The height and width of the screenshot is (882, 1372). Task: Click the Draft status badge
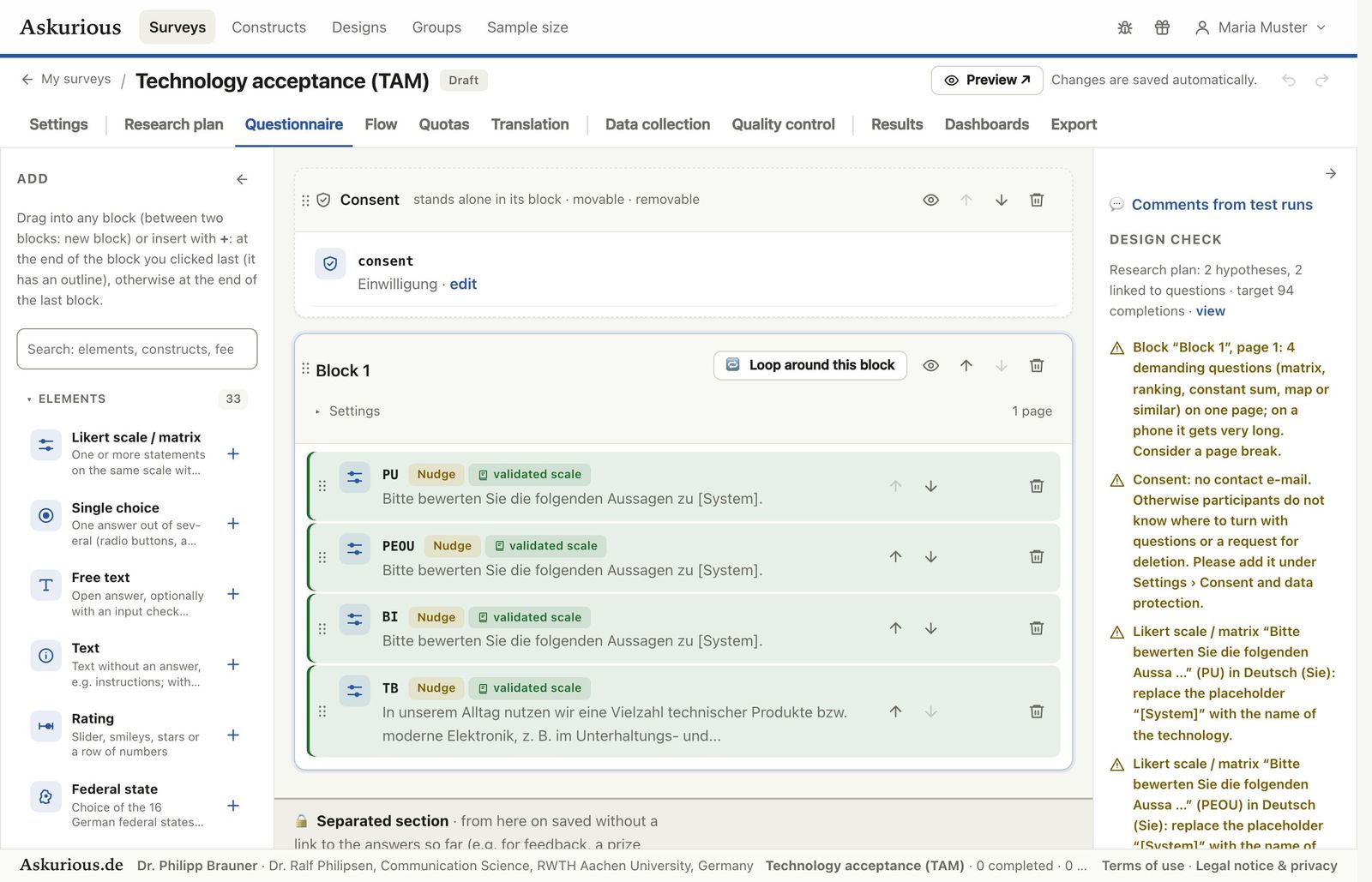pos(463,80)
